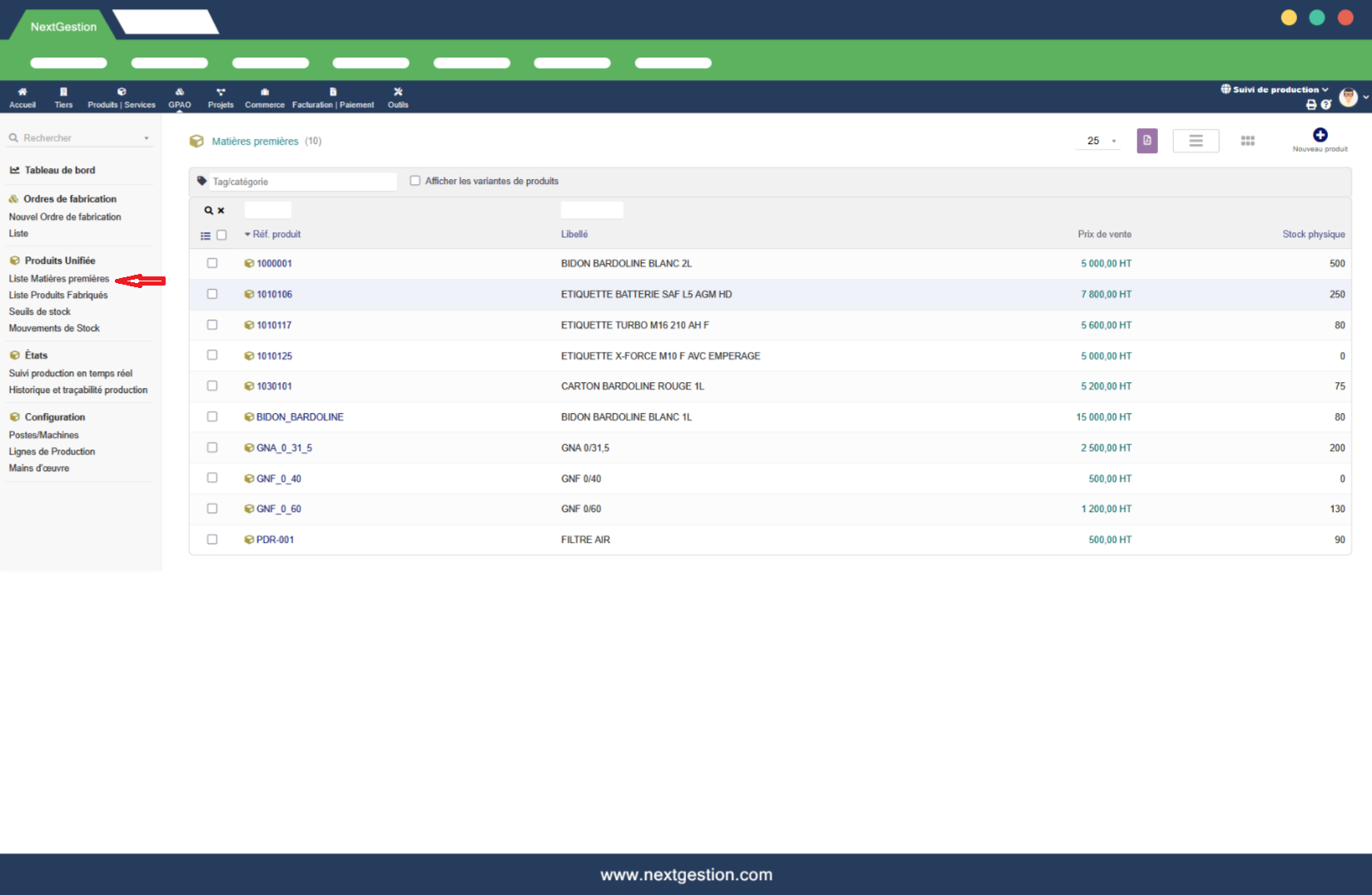Open the user avatar menu

click(1349, 97)
